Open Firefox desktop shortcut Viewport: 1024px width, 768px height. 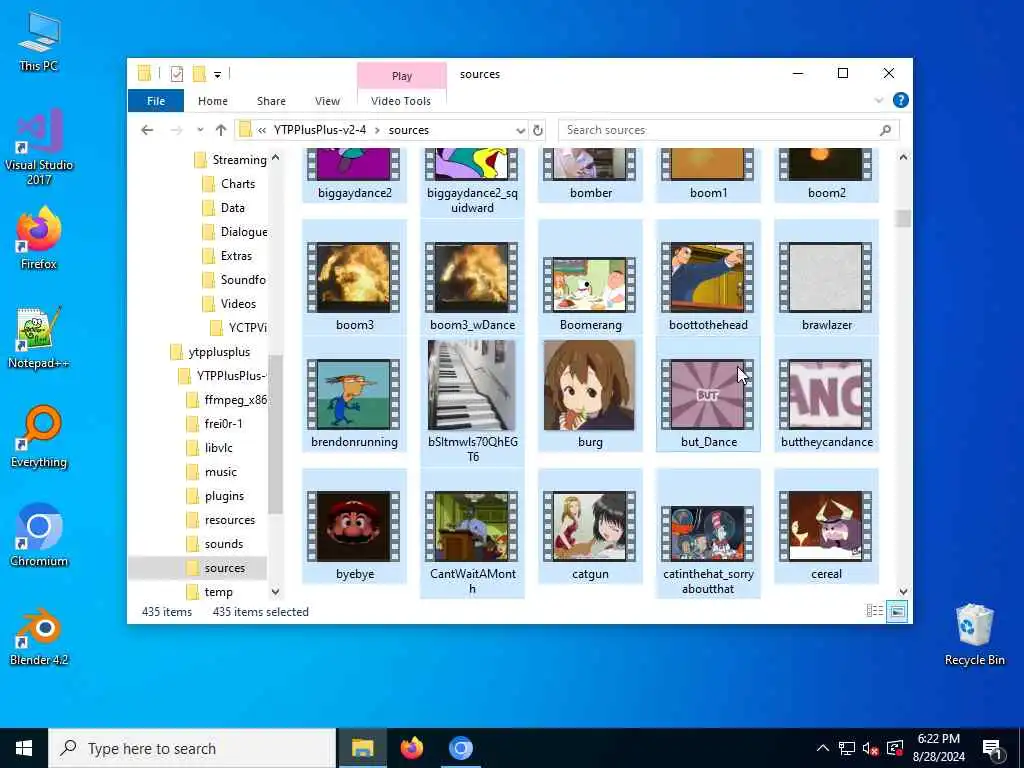(x=39, y=238)
